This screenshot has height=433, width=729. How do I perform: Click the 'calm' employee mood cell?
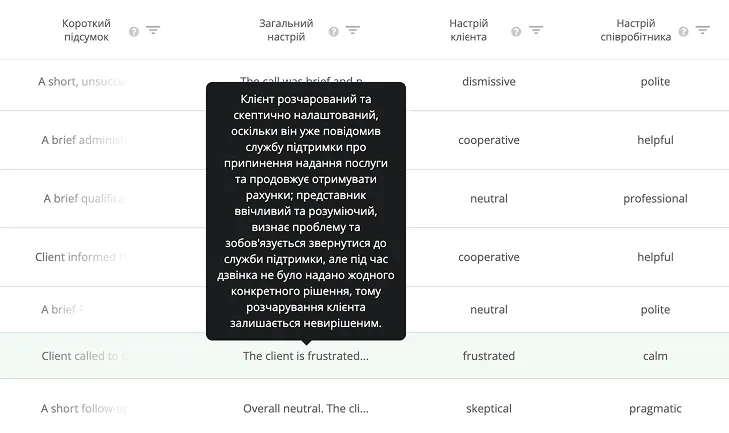(x=655, y=356)
